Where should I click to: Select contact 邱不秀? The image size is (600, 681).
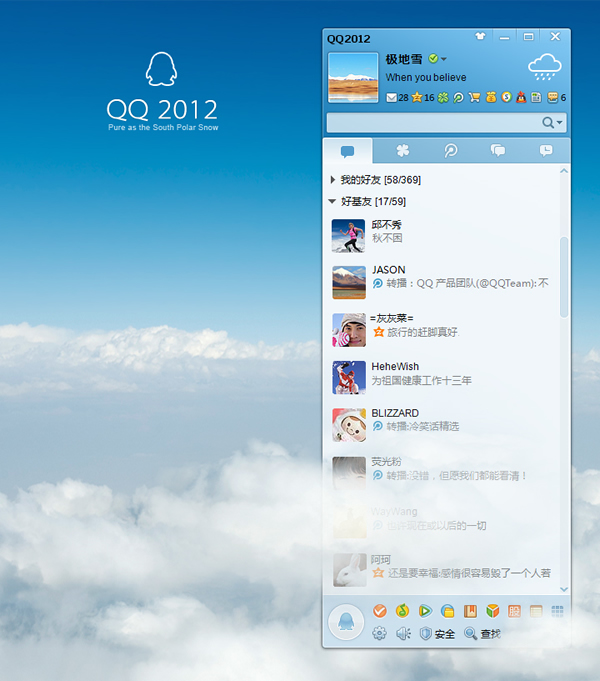(442, 235)
